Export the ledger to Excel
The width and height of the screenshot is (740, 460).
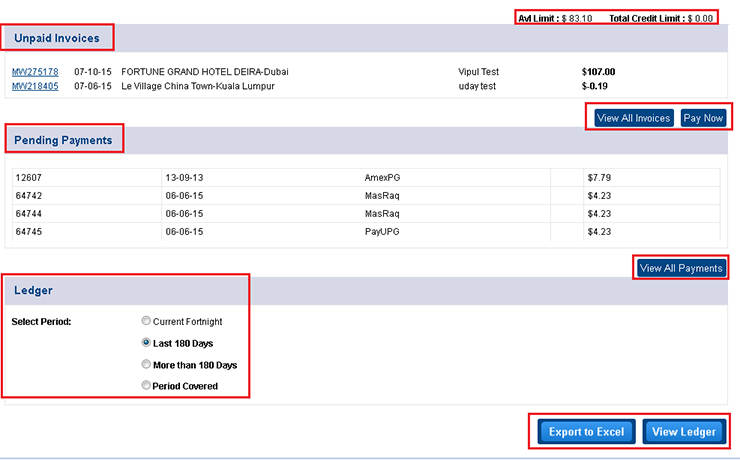coord(586,432)
